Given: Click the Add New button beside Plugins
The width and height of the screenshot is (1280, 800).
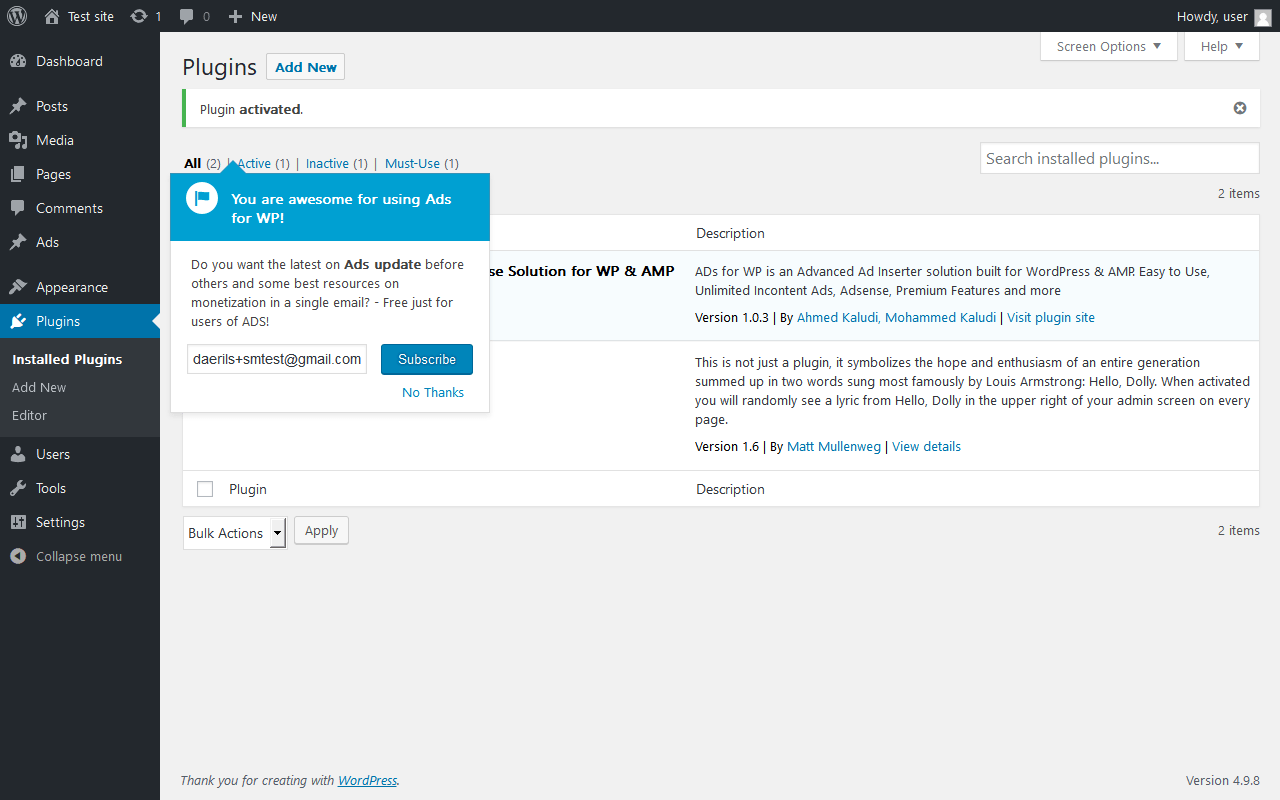Looking at the screenshot, I should (x=305, y=67).
